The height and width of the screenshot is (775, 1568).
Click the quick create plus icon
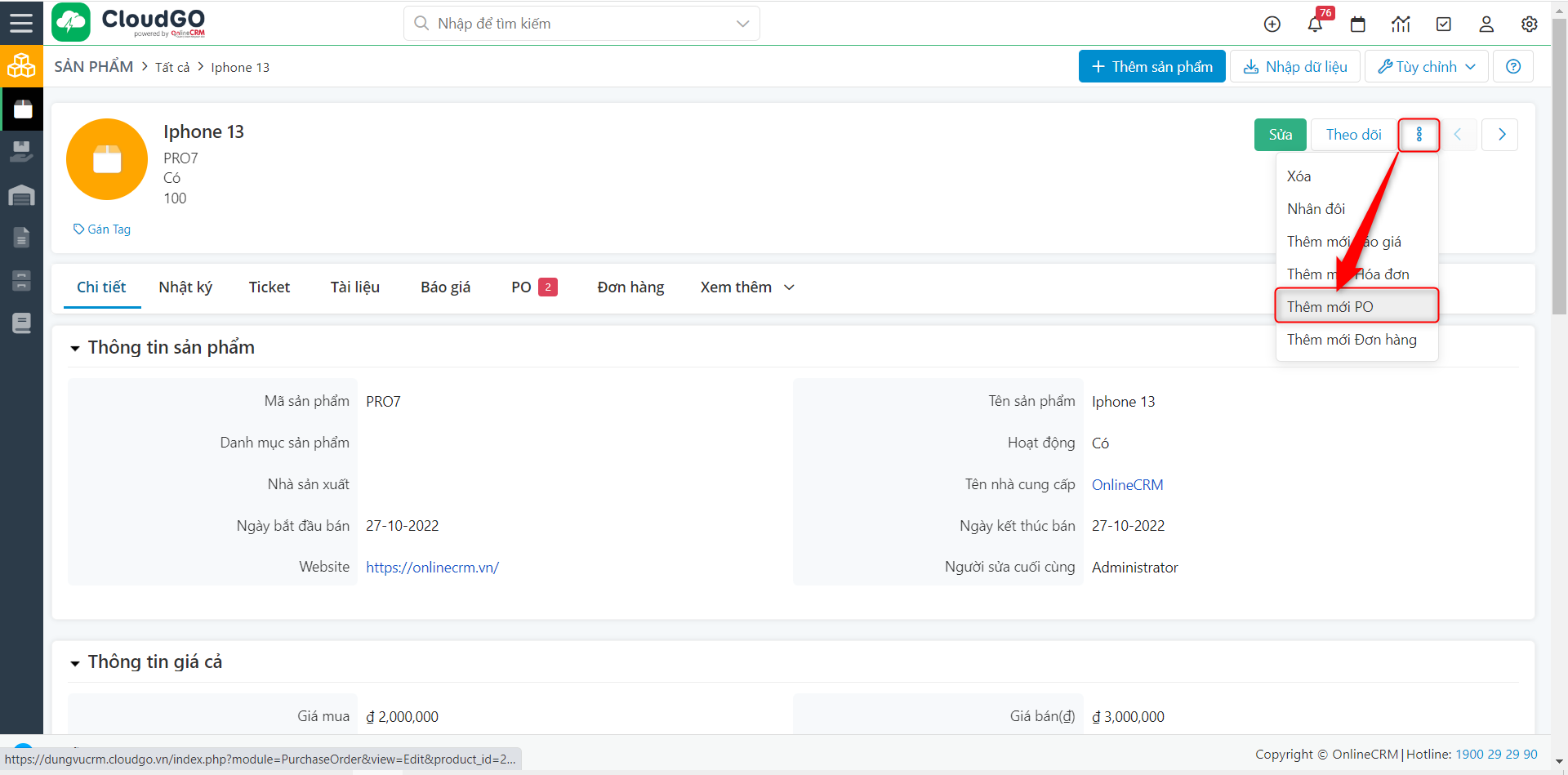point(1272,24)
